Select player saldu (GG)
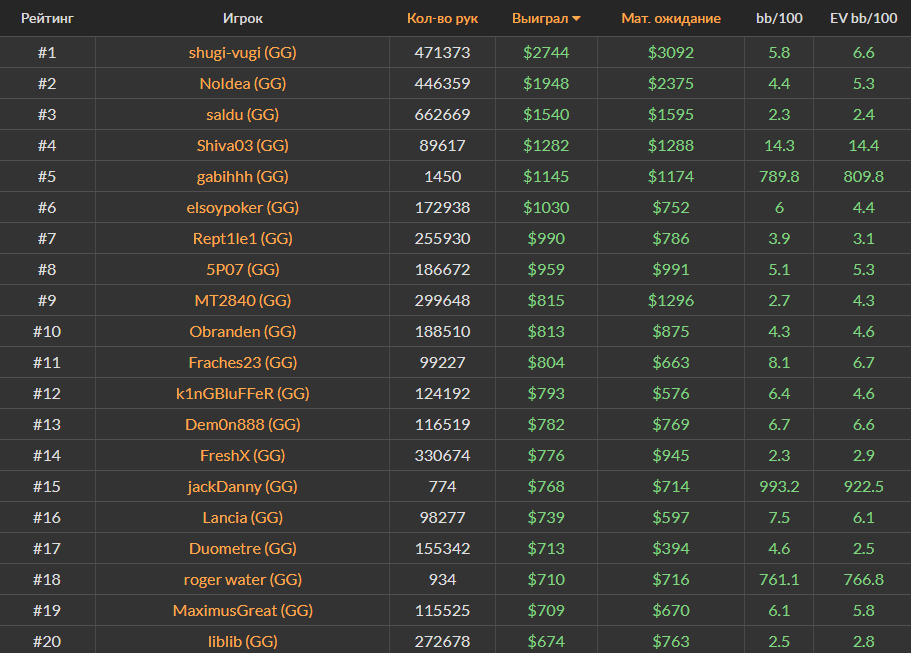This screenshot has width=911, height=653. (242, 115)
